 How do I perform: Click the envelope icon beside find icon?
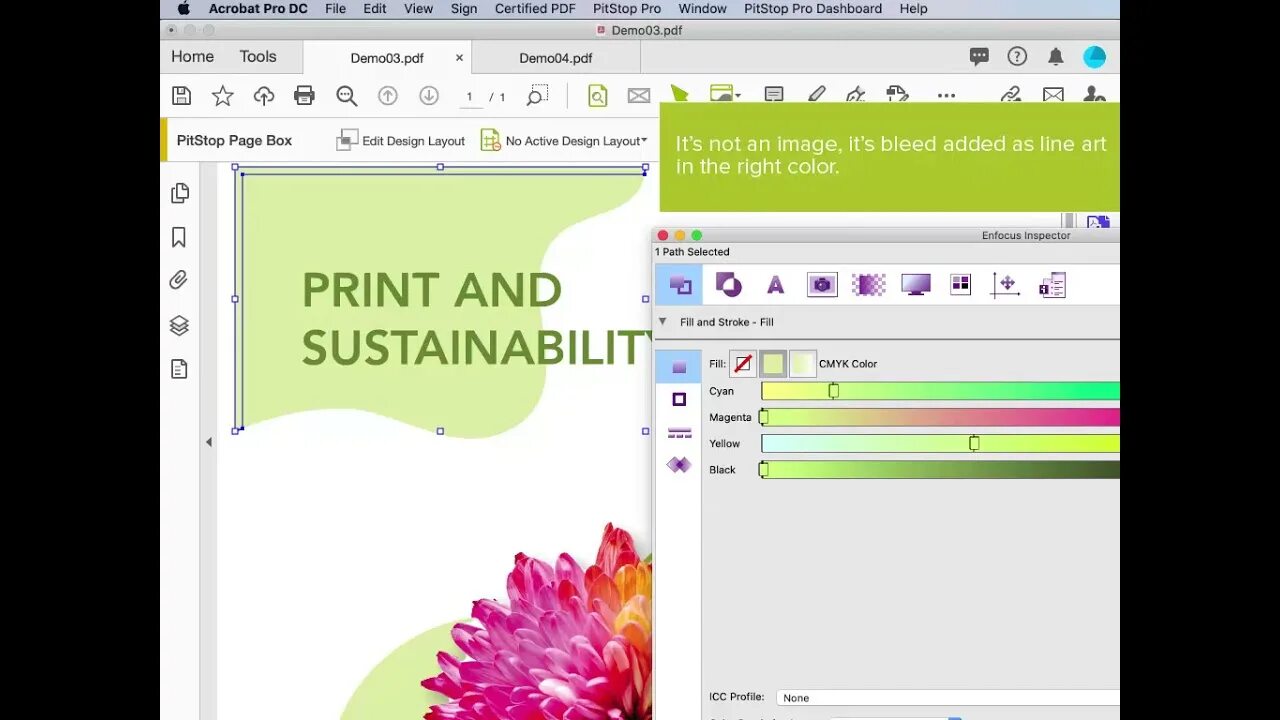[638, 96]
